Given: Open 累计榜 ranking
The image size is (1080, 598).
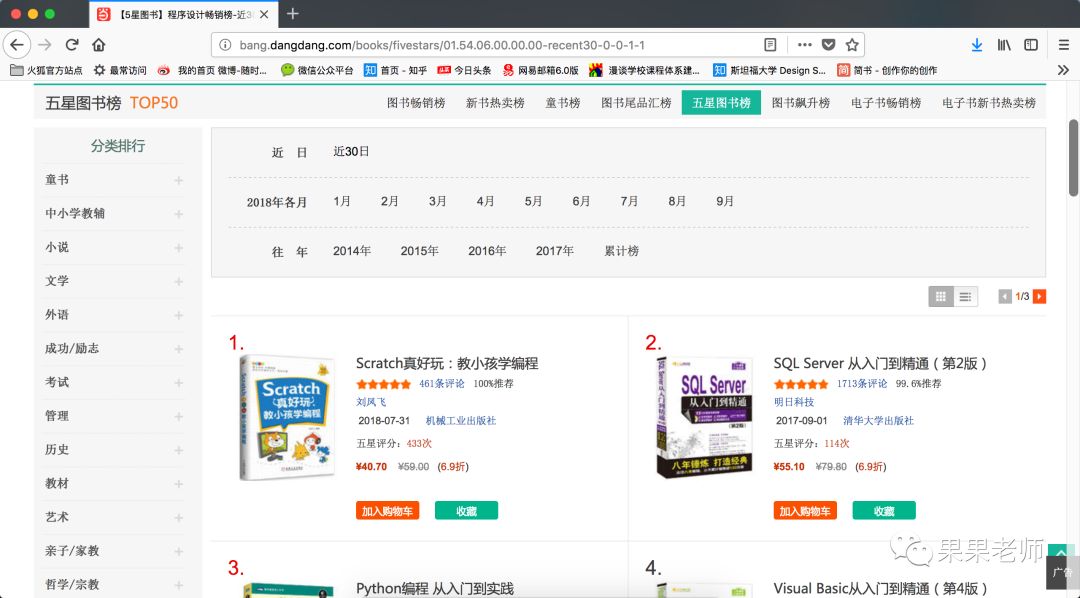Looking at the screenshot, I should click(621, 251).
